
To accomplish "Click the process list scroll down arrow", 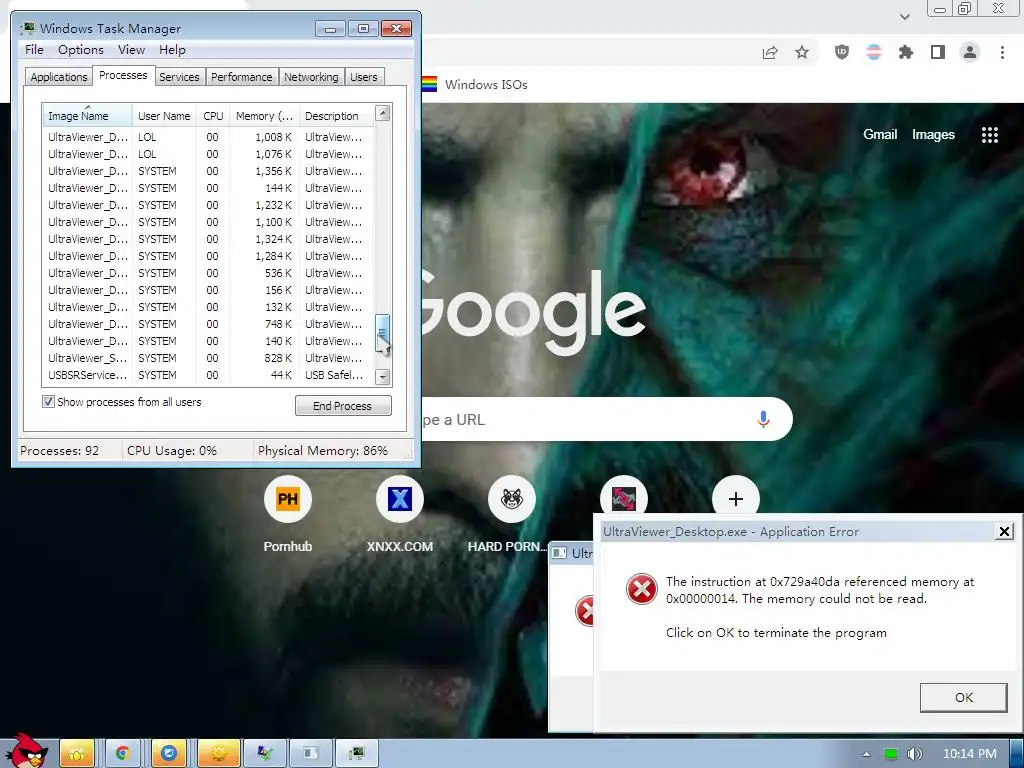I will [383, 377].
